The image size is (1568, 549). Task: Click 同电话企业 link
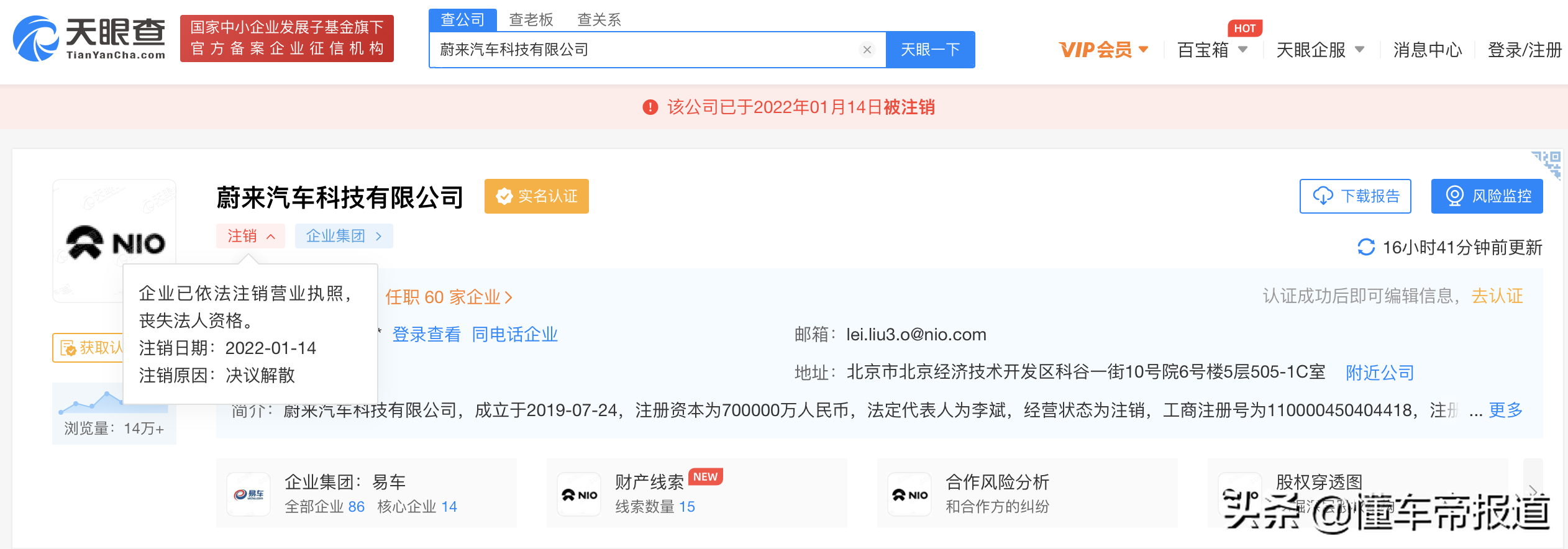[x=514, y=335]
